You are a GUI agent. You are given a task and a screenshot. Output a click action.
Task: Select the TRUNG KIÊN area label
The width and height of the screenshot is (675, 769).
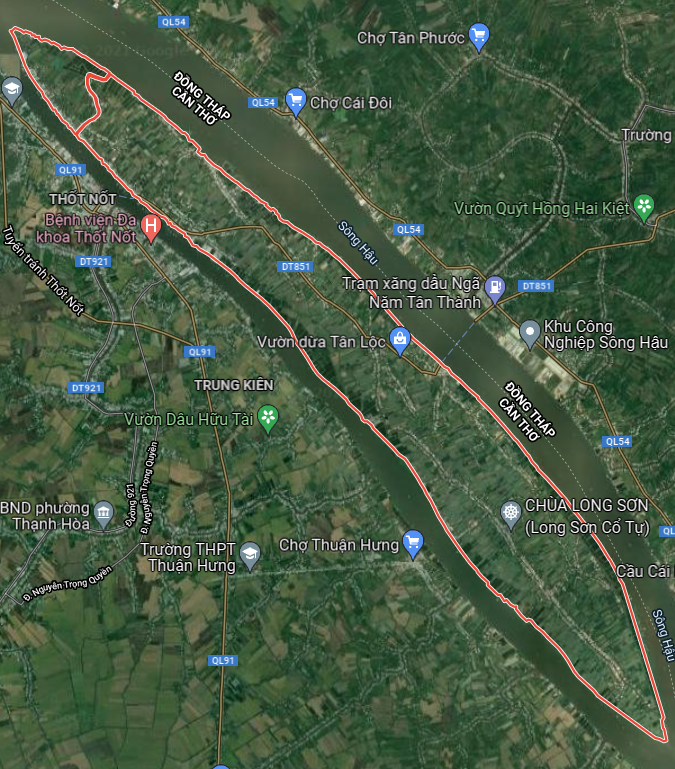pos(234,385)
